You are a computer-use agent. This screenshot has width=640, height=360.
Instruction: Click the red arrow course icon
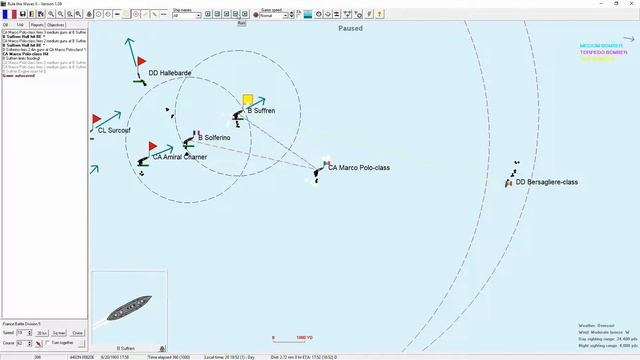[39, 344]
